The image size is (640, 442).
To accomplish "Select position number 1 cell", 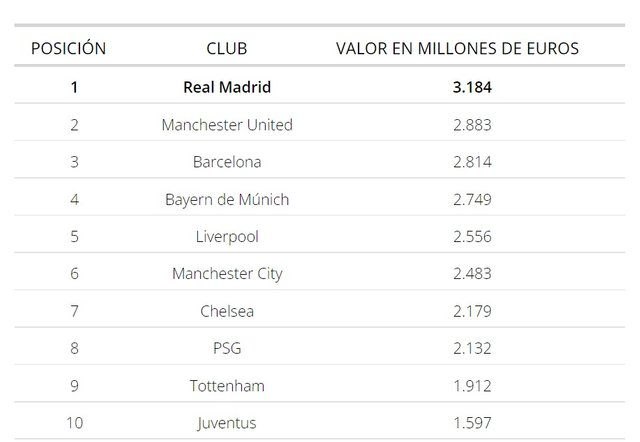I will pyautogui.click(x=74, y=87).
